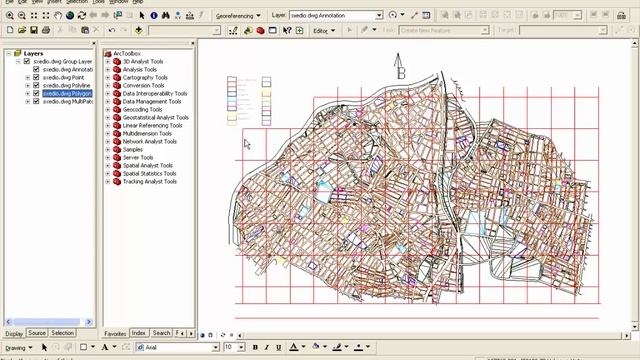Toggle Bold text formatting

pos(255,347)
